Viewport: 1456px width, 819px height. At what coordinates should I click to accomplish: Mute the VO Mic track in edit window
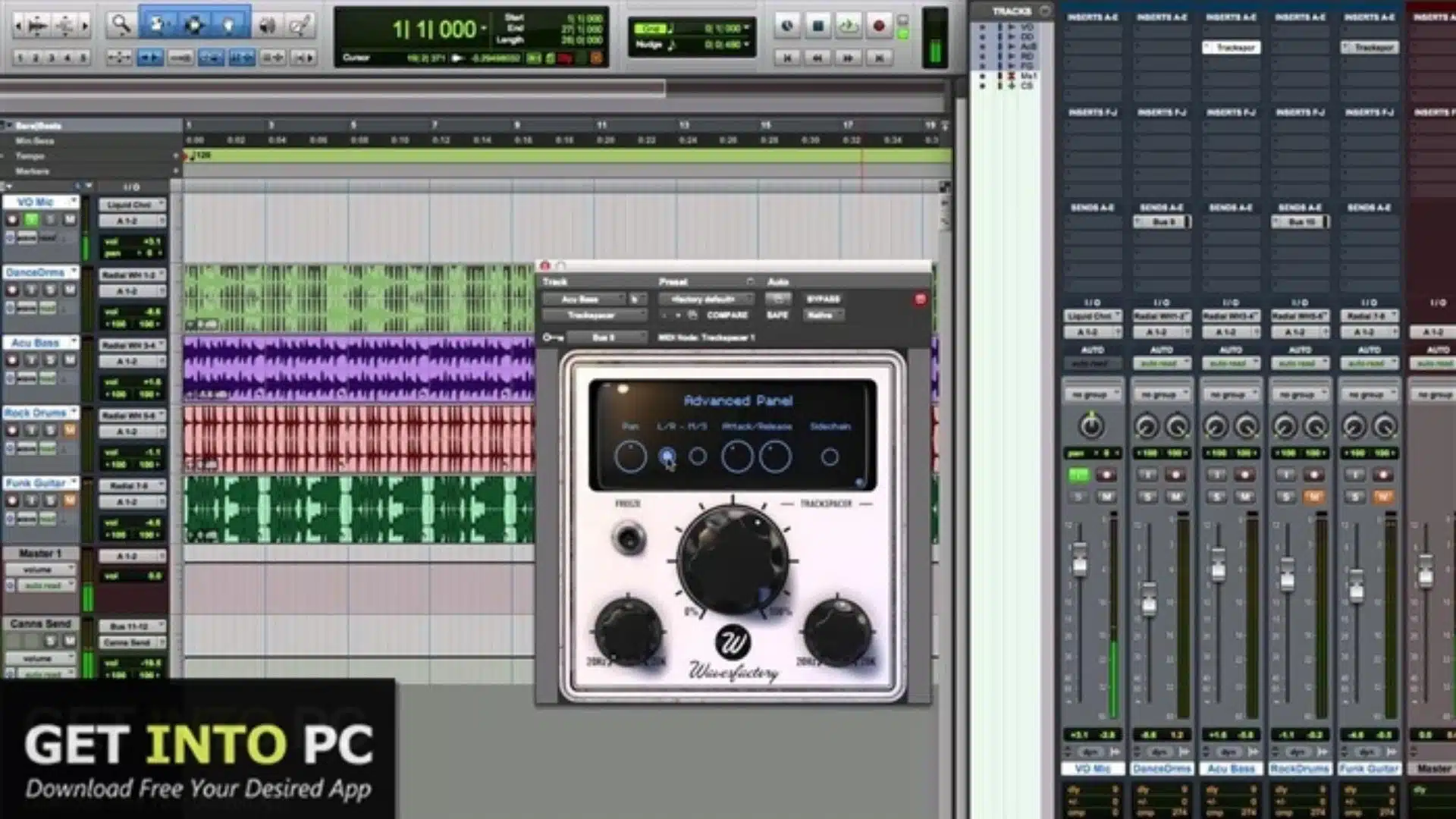pyautogui.click(x=70, y=220)
